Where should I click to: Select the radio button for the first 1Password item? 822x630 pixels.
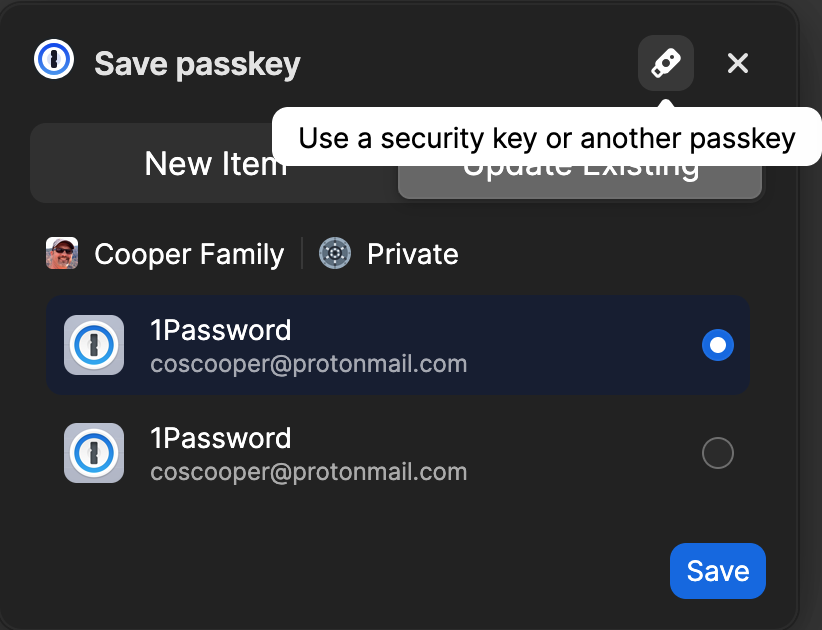click(718, 345)
